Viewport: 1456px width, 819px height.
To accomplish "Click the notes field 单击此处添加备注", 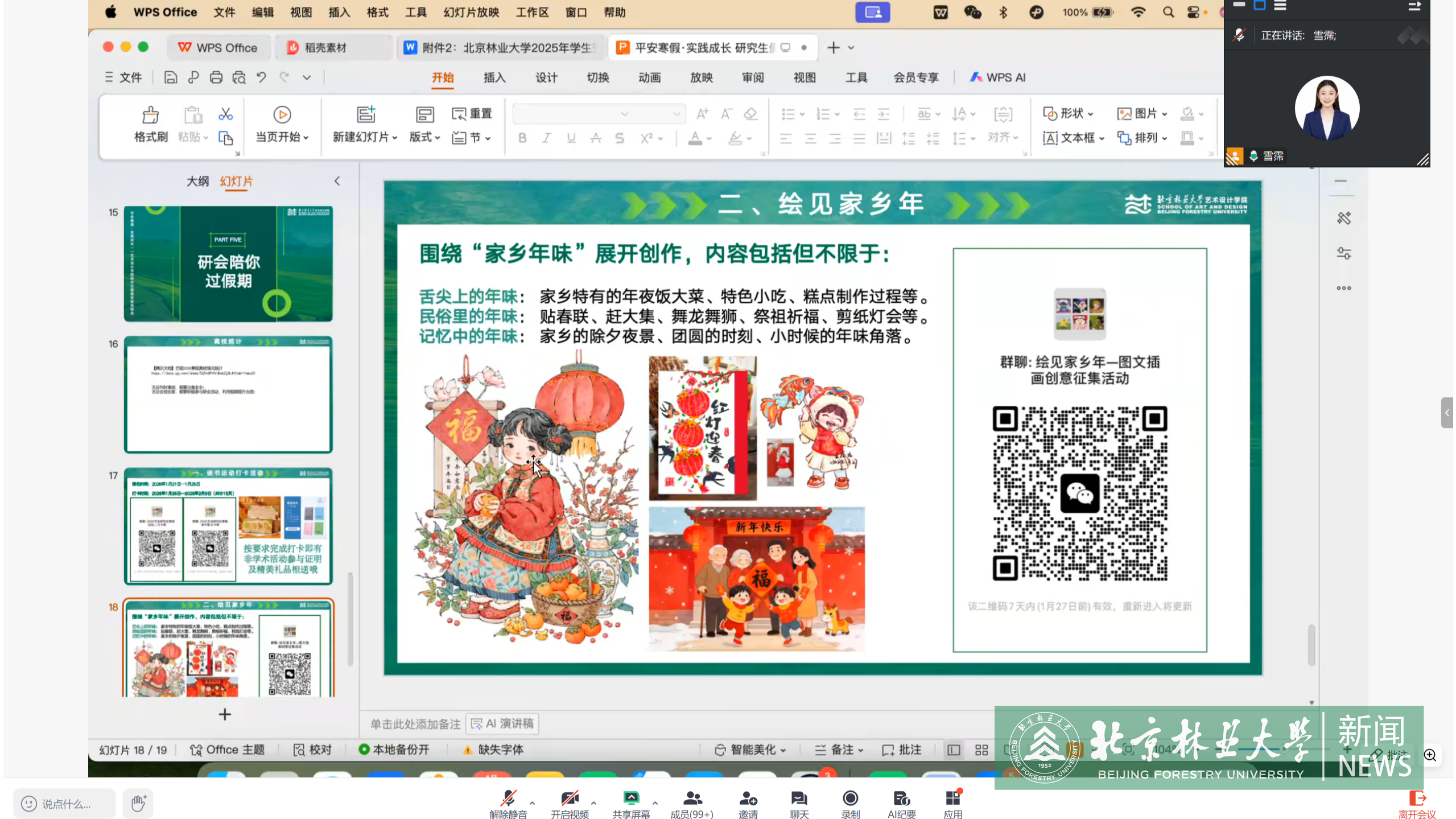I will (x=415, y=724).
